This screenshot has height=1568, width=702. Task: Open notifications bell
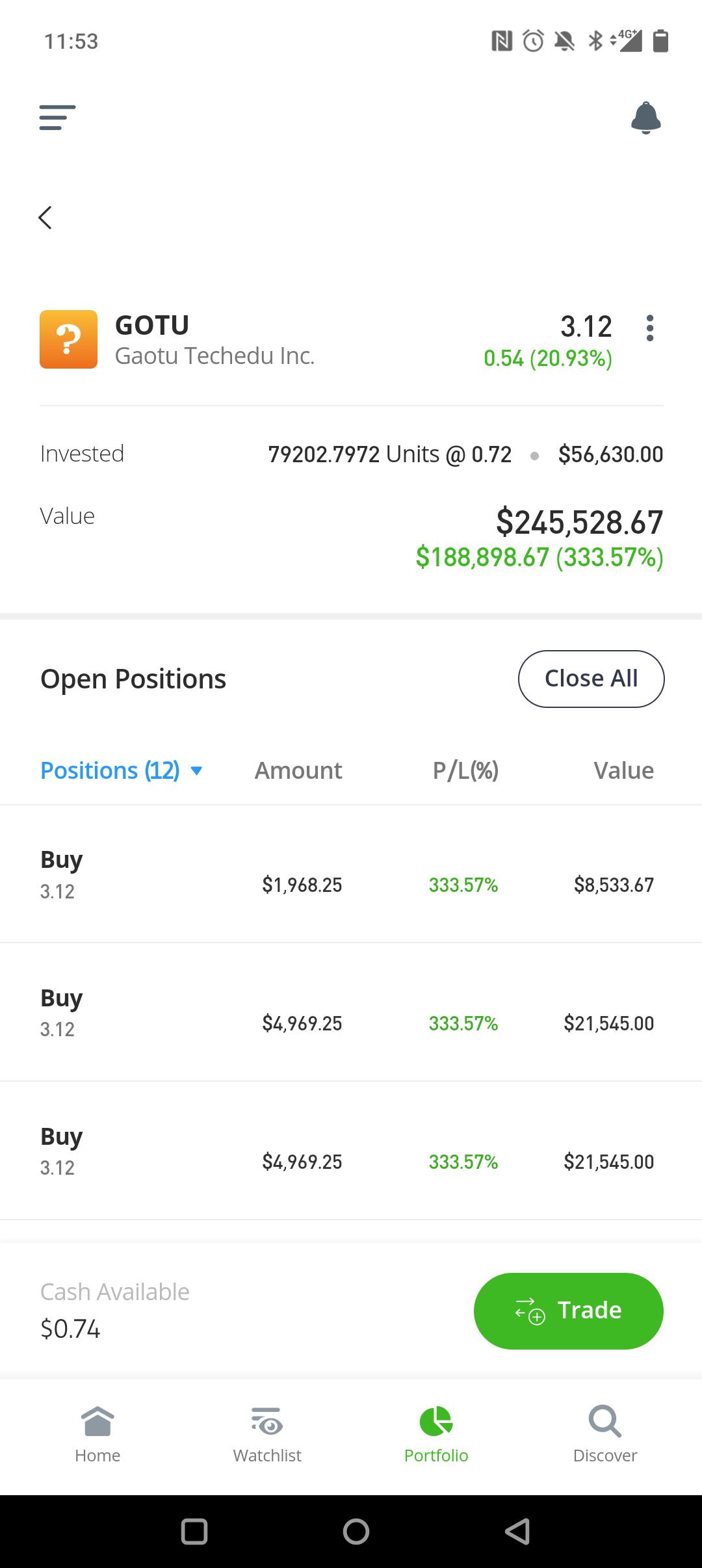coord(645,118)
